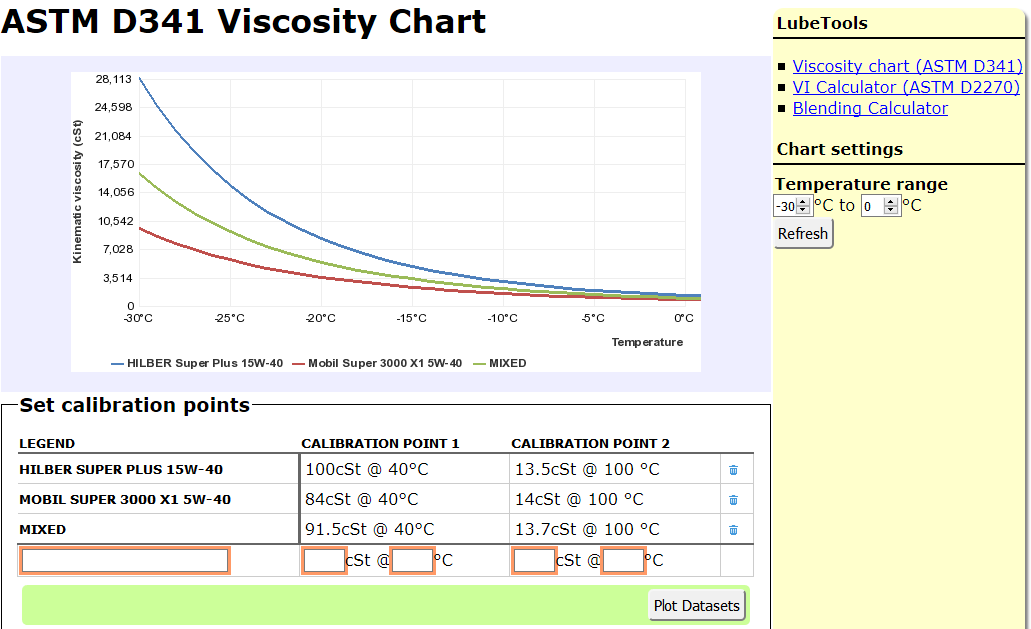The image size is (1031, 629).
Task: Open the VI Calculator (ASTM D2270) link
Action: coord(906,87)
